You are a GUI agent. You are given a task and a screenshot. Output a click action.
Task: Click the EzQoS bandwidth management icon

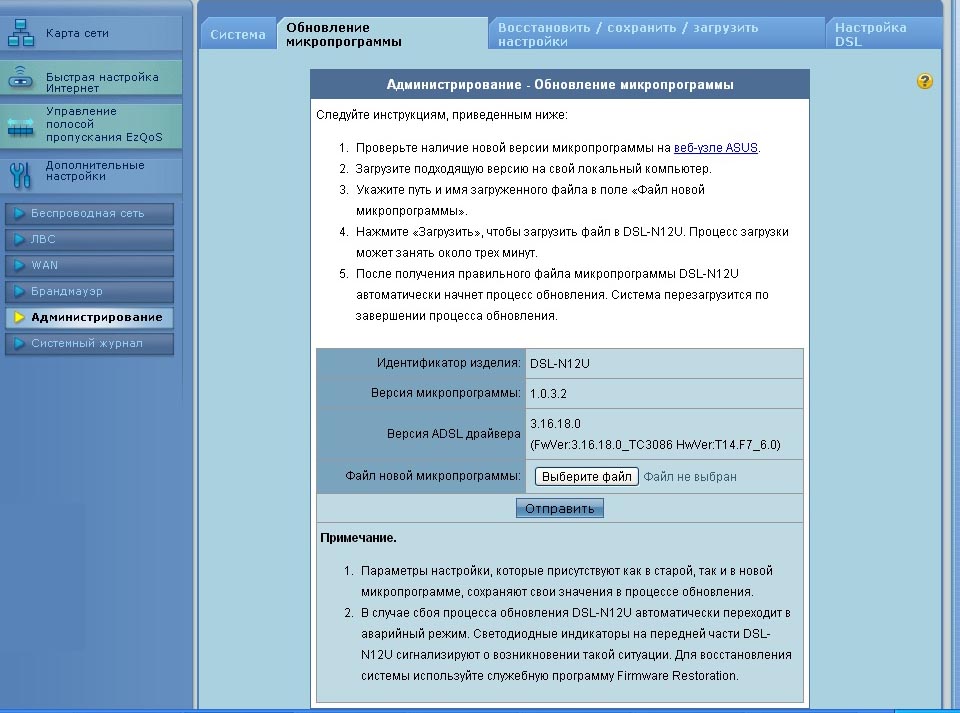point(21,126)
